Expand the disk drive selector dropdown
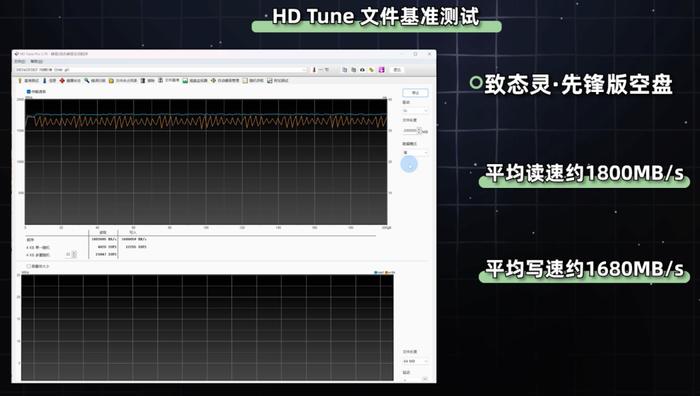700x396 pixels. [161, 70]
